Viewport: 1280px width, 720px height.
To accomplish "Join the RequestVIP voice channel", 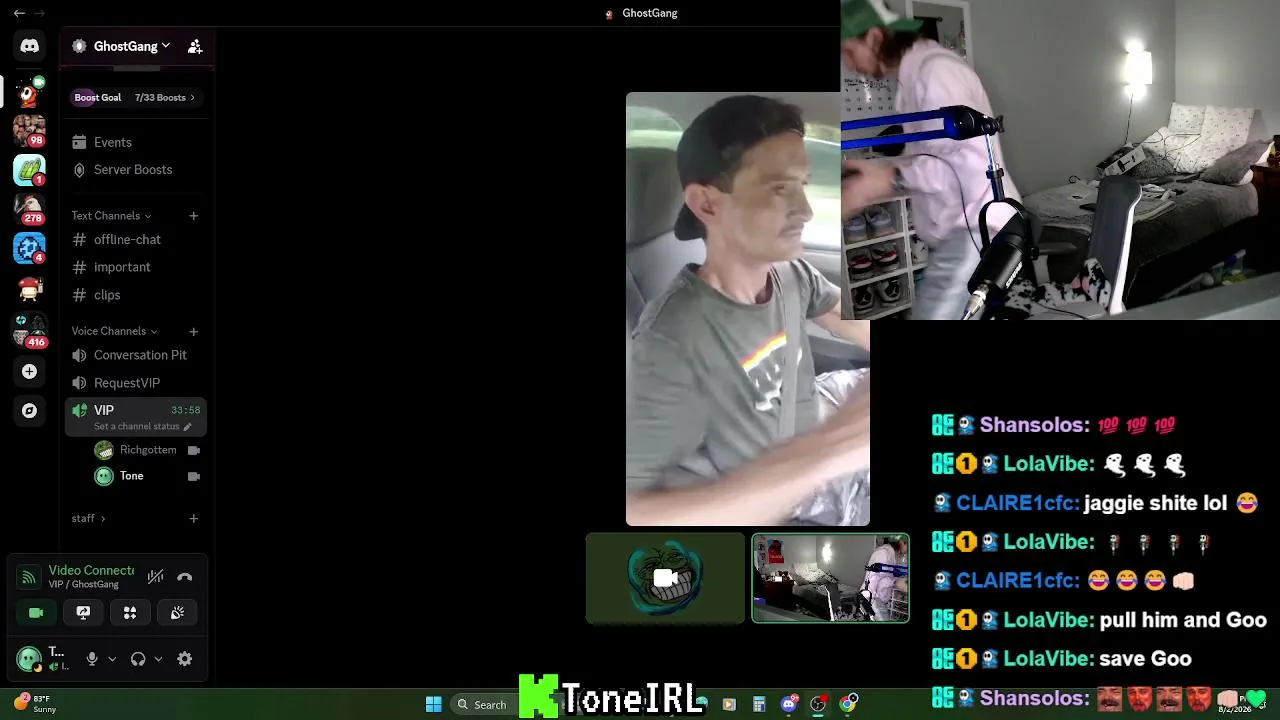I will click(136, 383).
